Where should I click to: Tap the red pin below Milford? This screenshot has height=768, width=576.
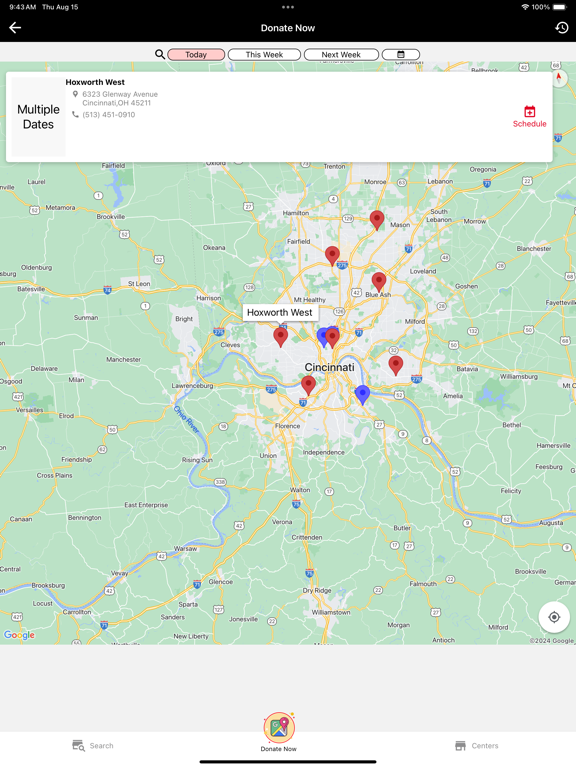pyautogui.click(x=396, y=365)
